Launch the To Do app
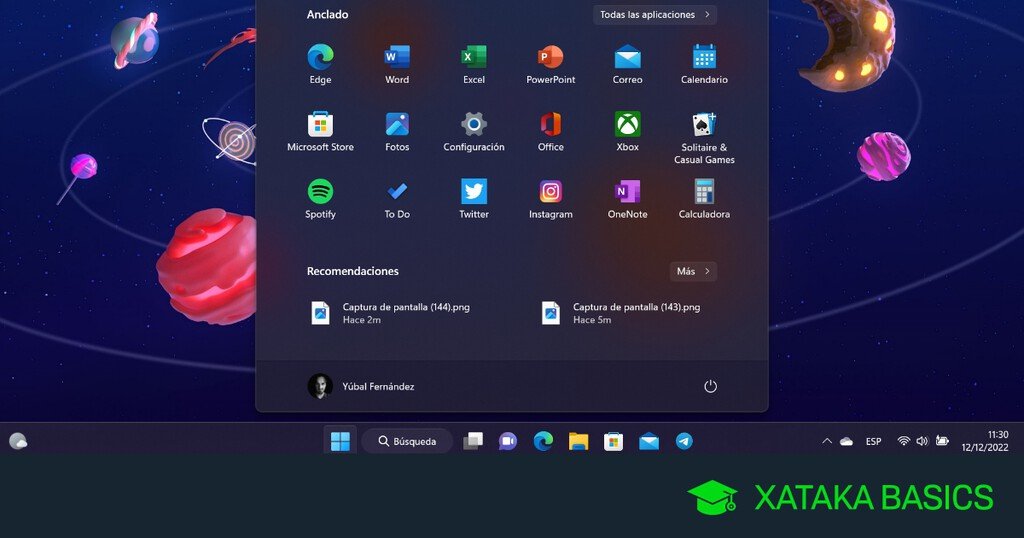 pyautogui.click(x=397, y=199)
